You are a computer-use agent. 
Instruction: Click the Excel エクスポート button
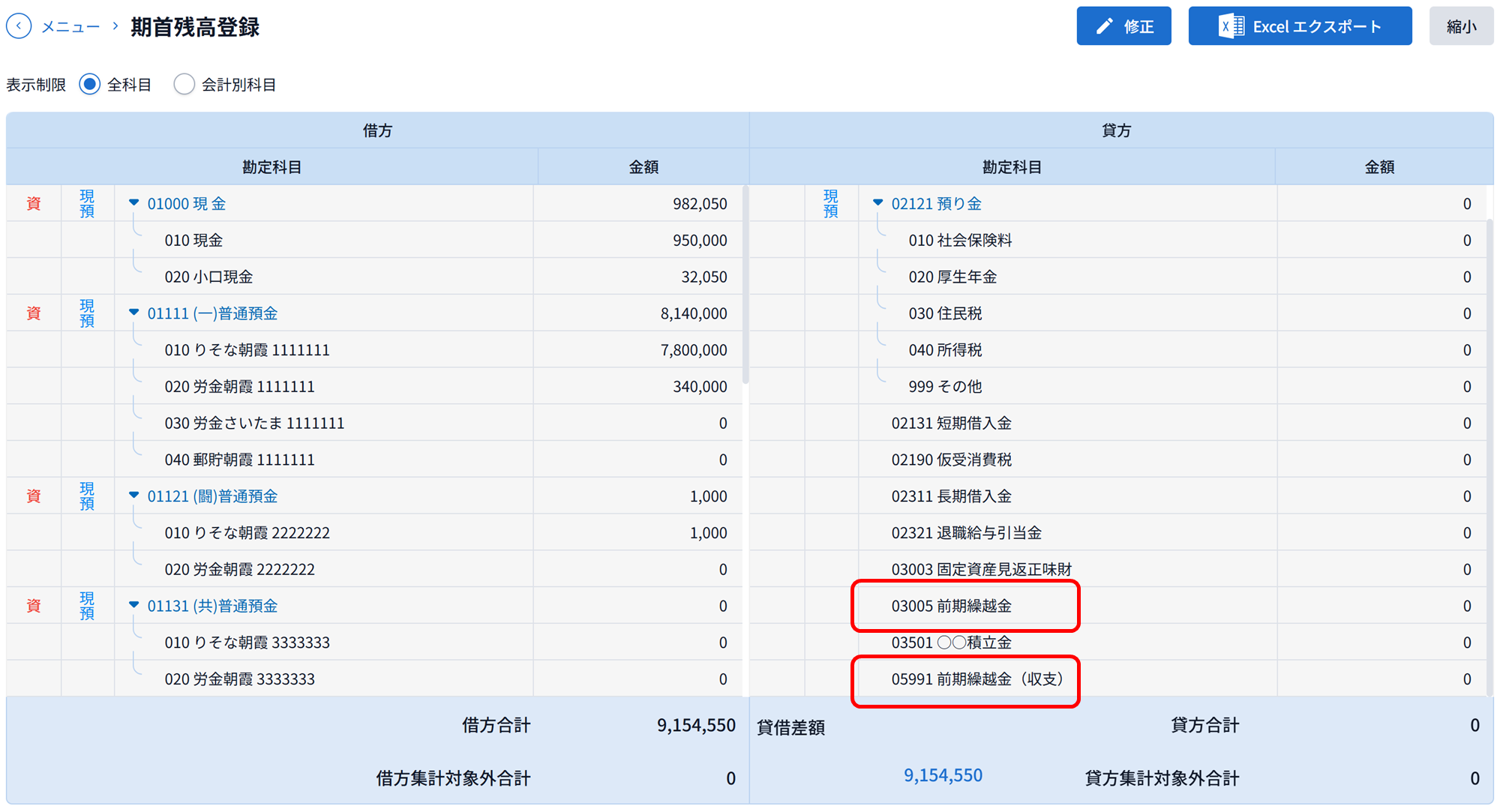click(1300, 26)
